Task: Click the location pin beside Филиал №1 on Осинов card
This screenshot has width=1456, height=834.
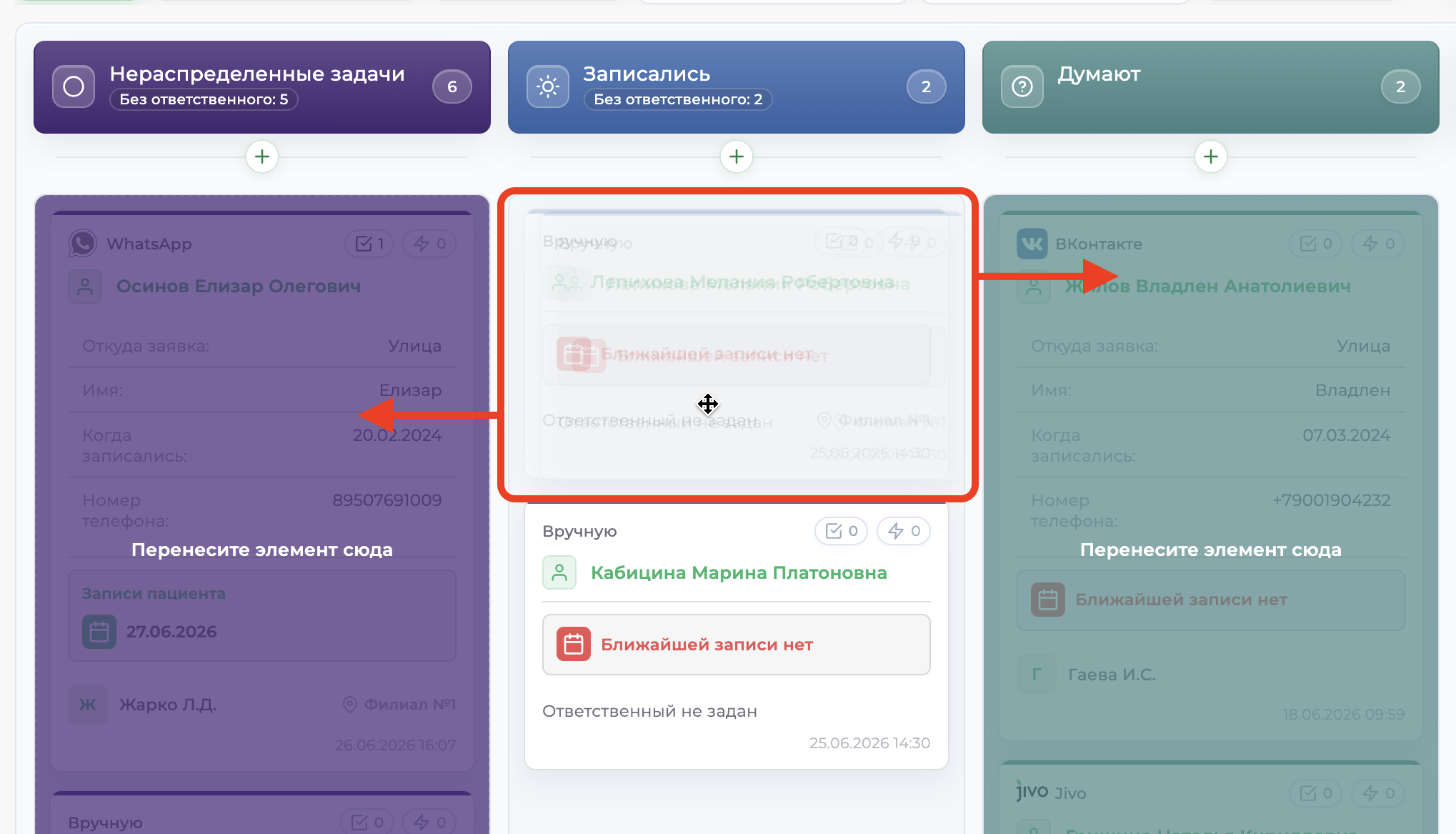Action: (x=350, y=705)
